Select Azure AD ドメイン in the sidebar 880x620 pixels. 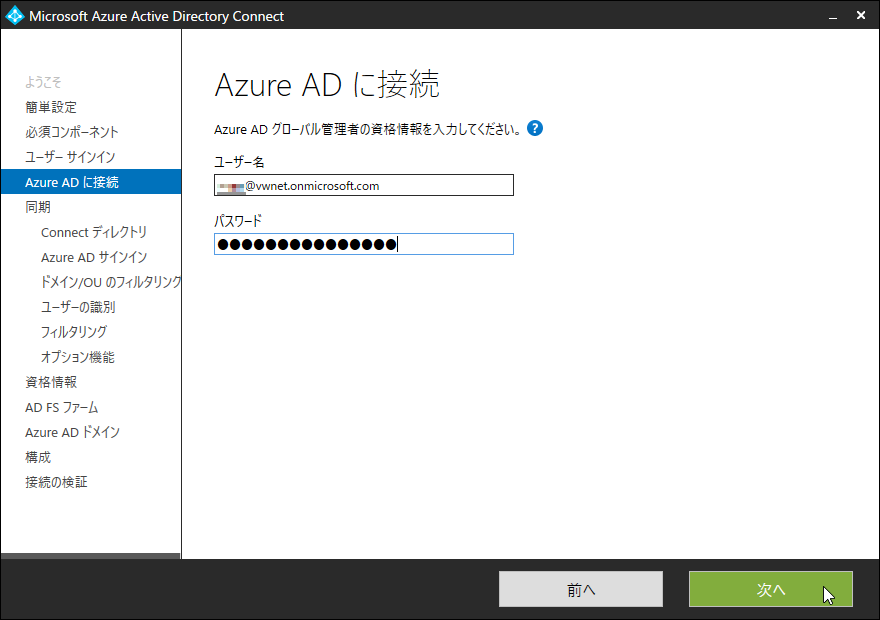[x=72, y=432]
